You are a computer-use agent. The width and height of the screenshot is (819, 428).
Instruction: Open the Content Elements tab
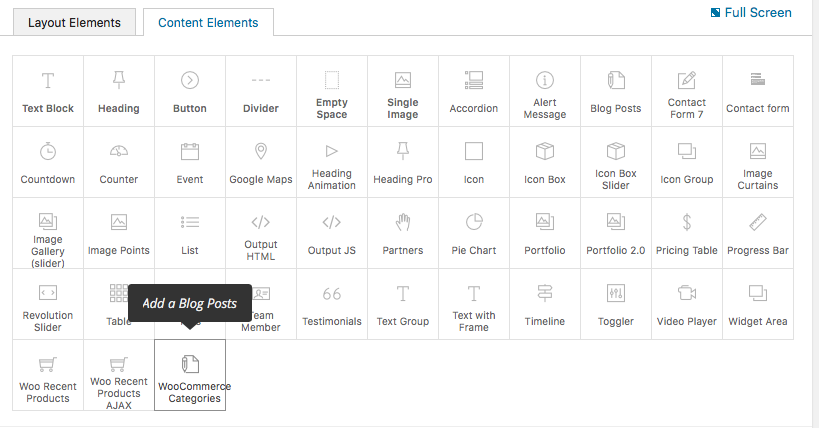coord(208,22)
